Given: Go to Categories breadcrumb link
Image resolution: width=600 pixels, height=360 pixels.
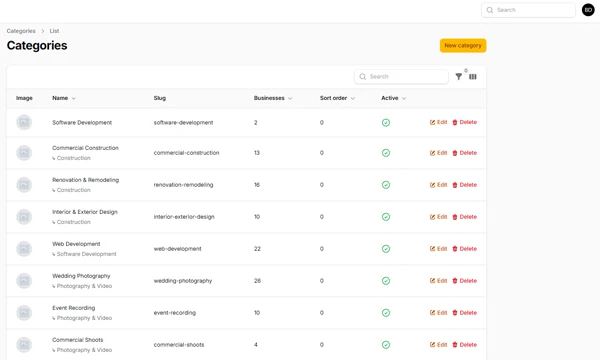Looking at the screenshot, I should point(21,31).
